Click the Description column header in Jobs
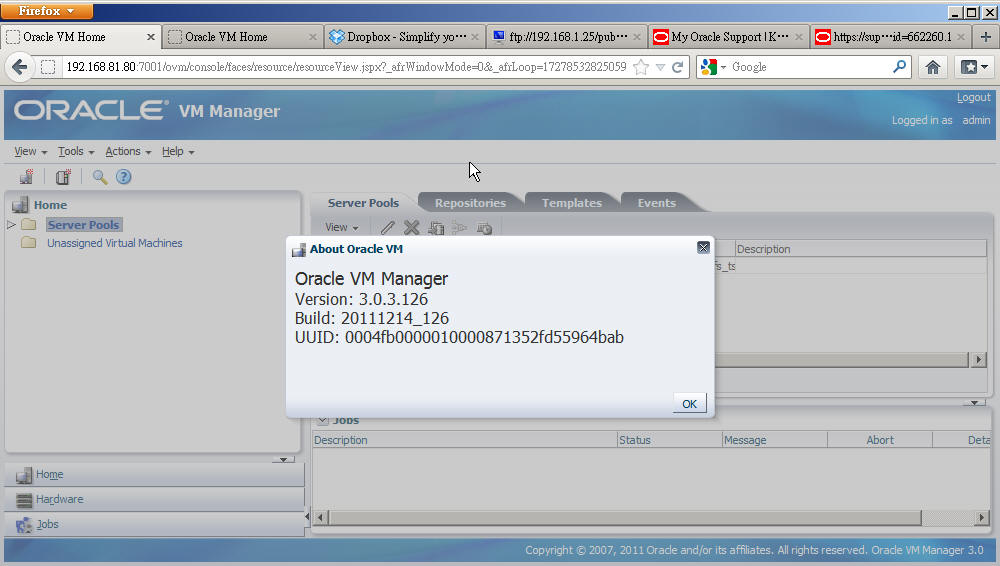This screenshot has height=566, width=1000. [x=464, y=440]
